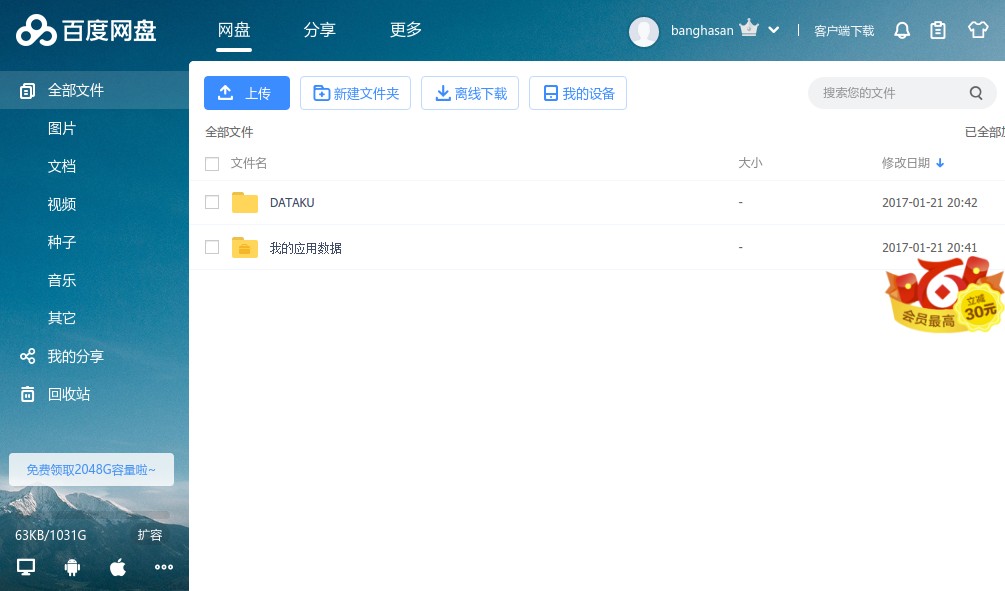Click the crown icon next to banghasan
1005x591 pixels.
[748, 27]
